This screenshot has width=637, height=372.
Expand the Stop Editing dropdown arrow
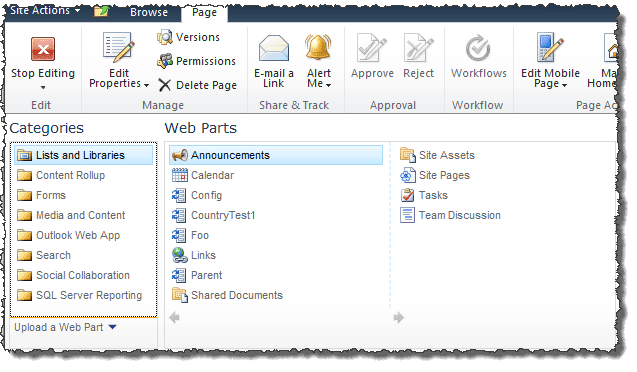[x=43, y=87]
